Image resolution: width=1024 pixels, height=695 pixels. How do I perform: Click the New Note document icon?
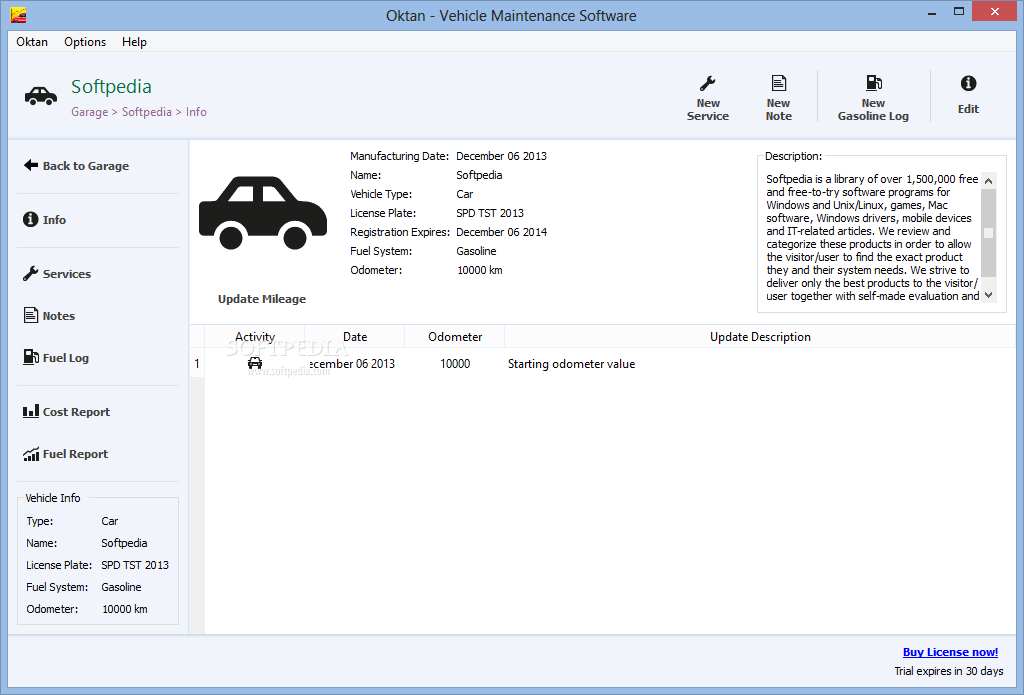(x=778, y=83)
